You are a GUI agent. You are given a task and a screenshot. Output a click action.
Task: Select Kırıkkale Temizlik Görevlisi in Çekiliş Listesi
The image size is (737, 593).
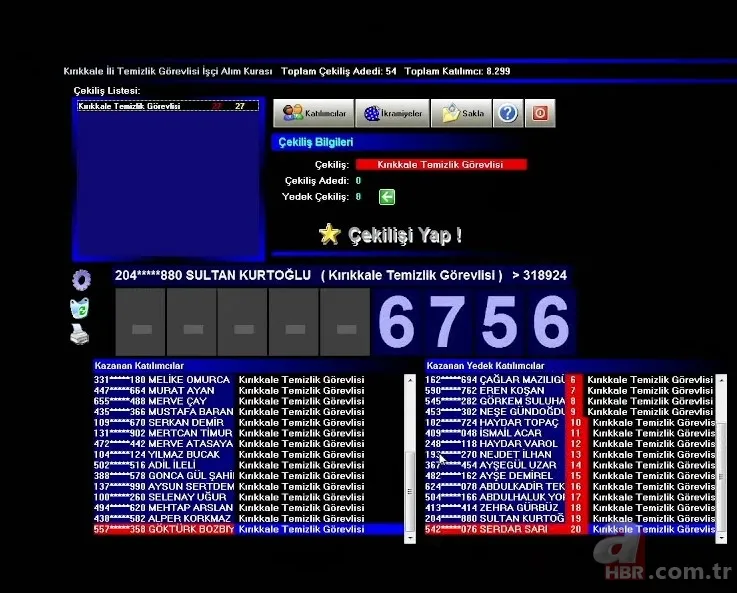coord(166,106)
